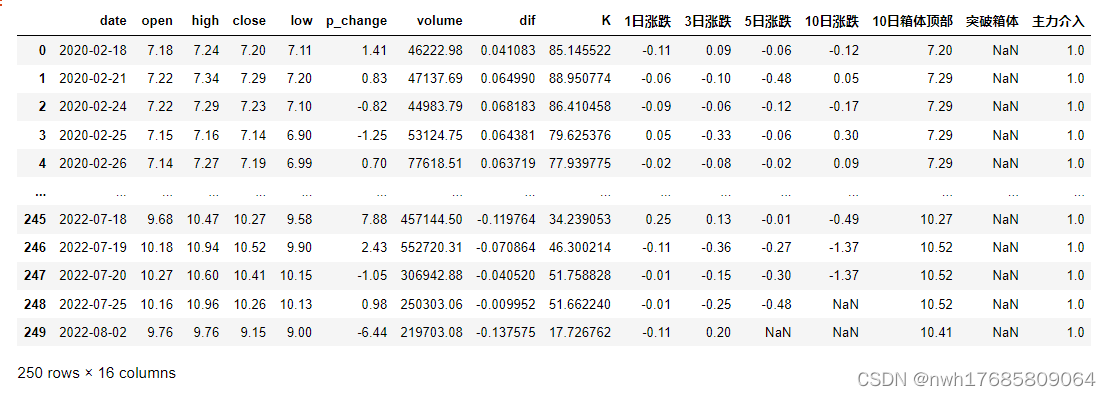The width and height of the screenshot is (1111, 396).
Task: Select date cell 2022-07-25
Action: coord(92,304)
